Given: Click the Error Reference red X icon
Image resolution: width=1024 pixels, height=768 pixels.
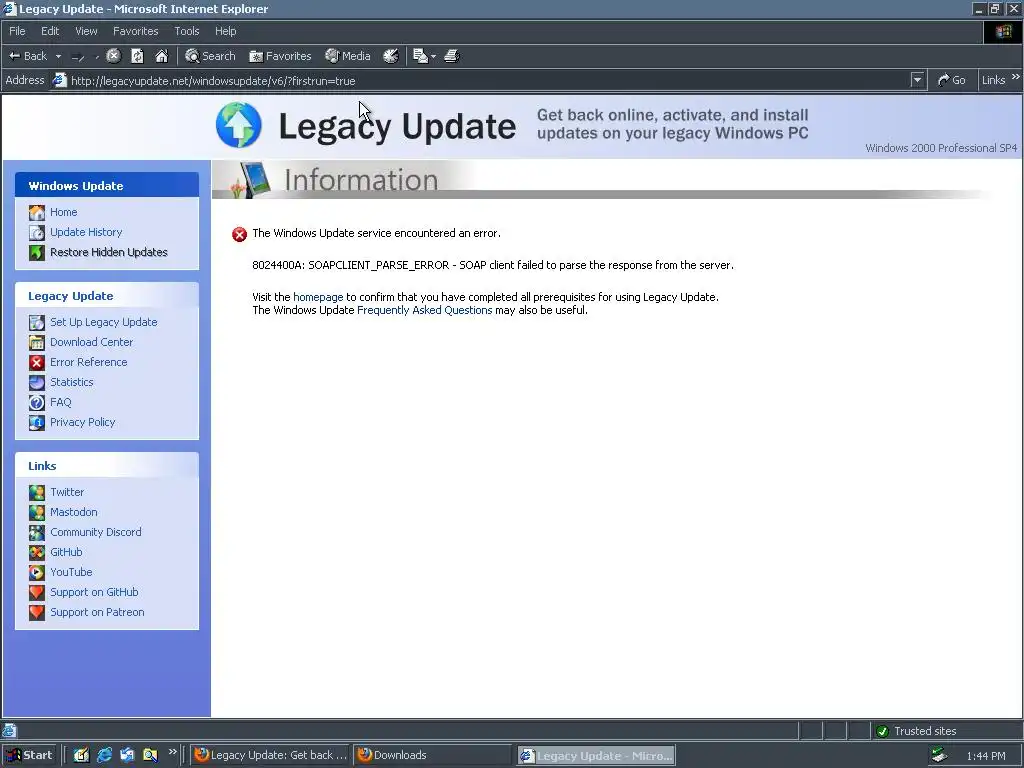Looking at the screenshot, I should click(37, 362).
